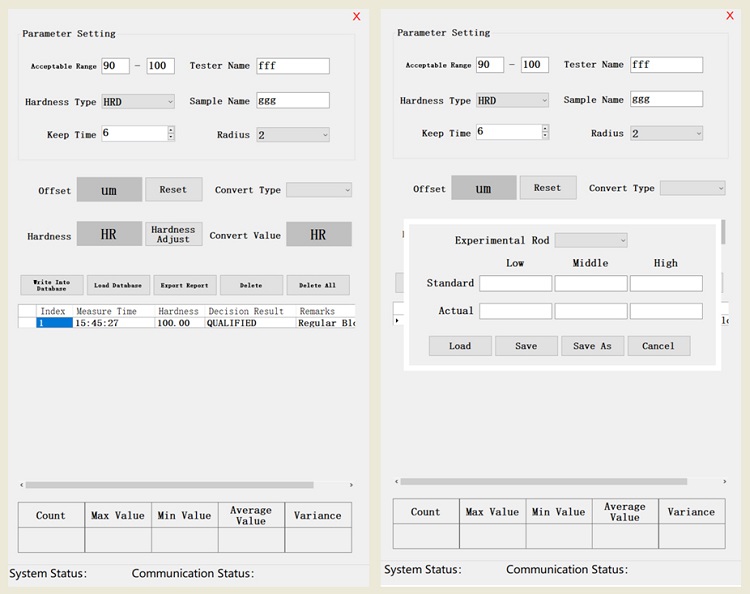Viewport: 750px width, 594px height.
Task: Click Delete All button
Action: (x=318, y=285)
